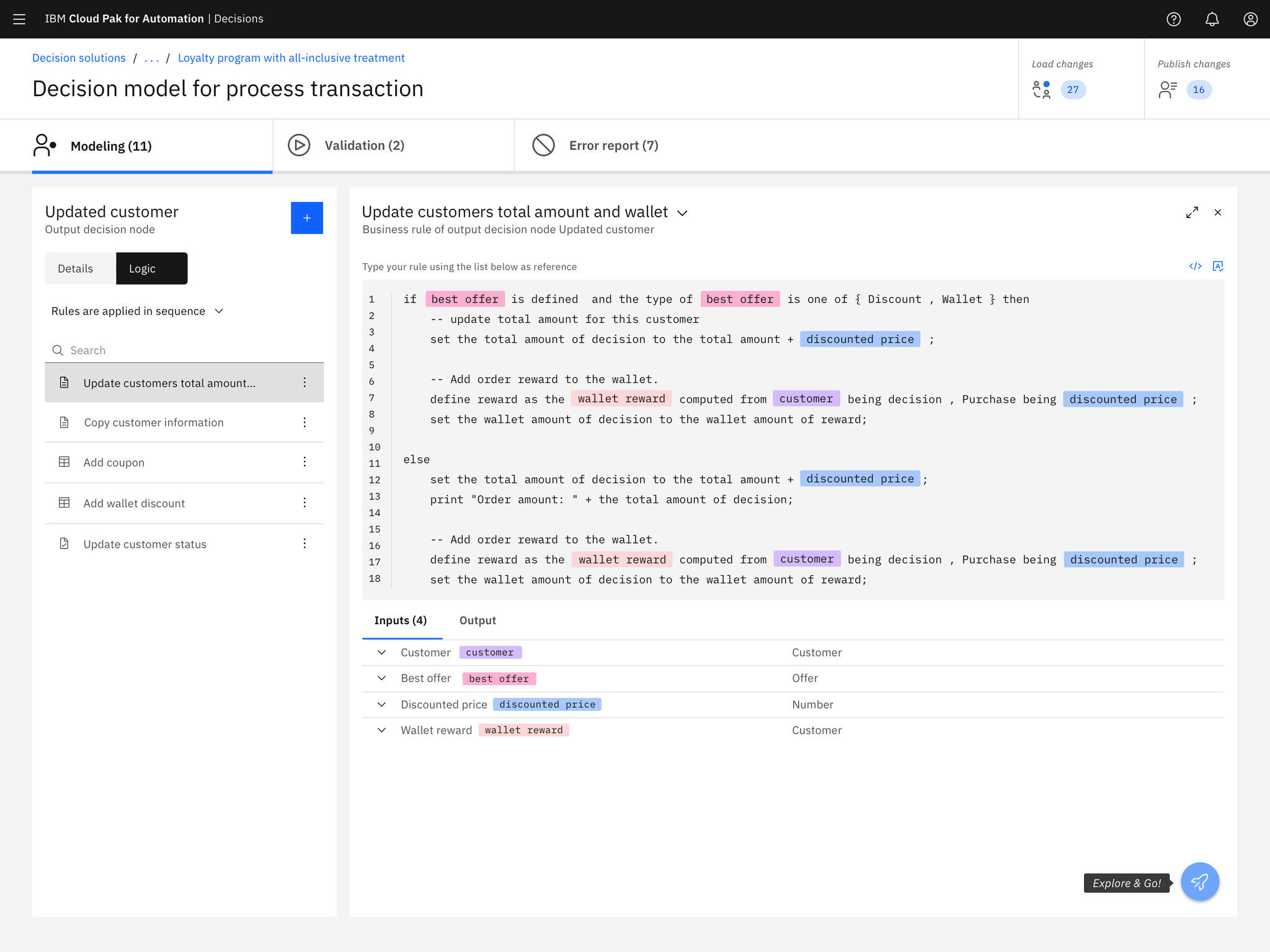Open the user profile avatar
1270x952 pixels.
[x=1250, y=19]
